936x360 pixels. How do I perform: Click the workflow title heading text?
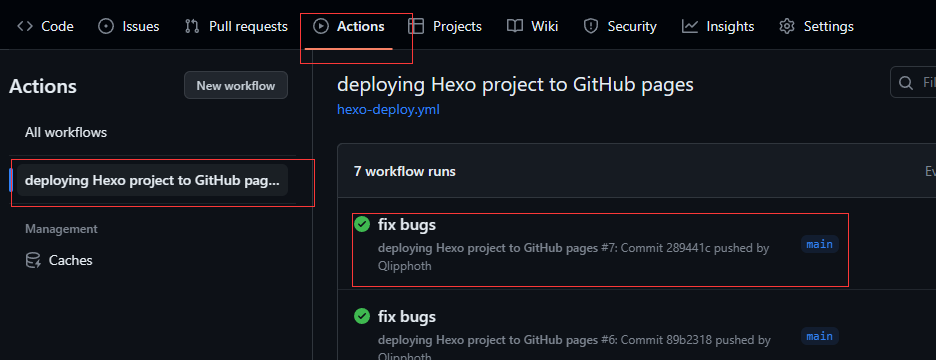(x=515, y=85)
